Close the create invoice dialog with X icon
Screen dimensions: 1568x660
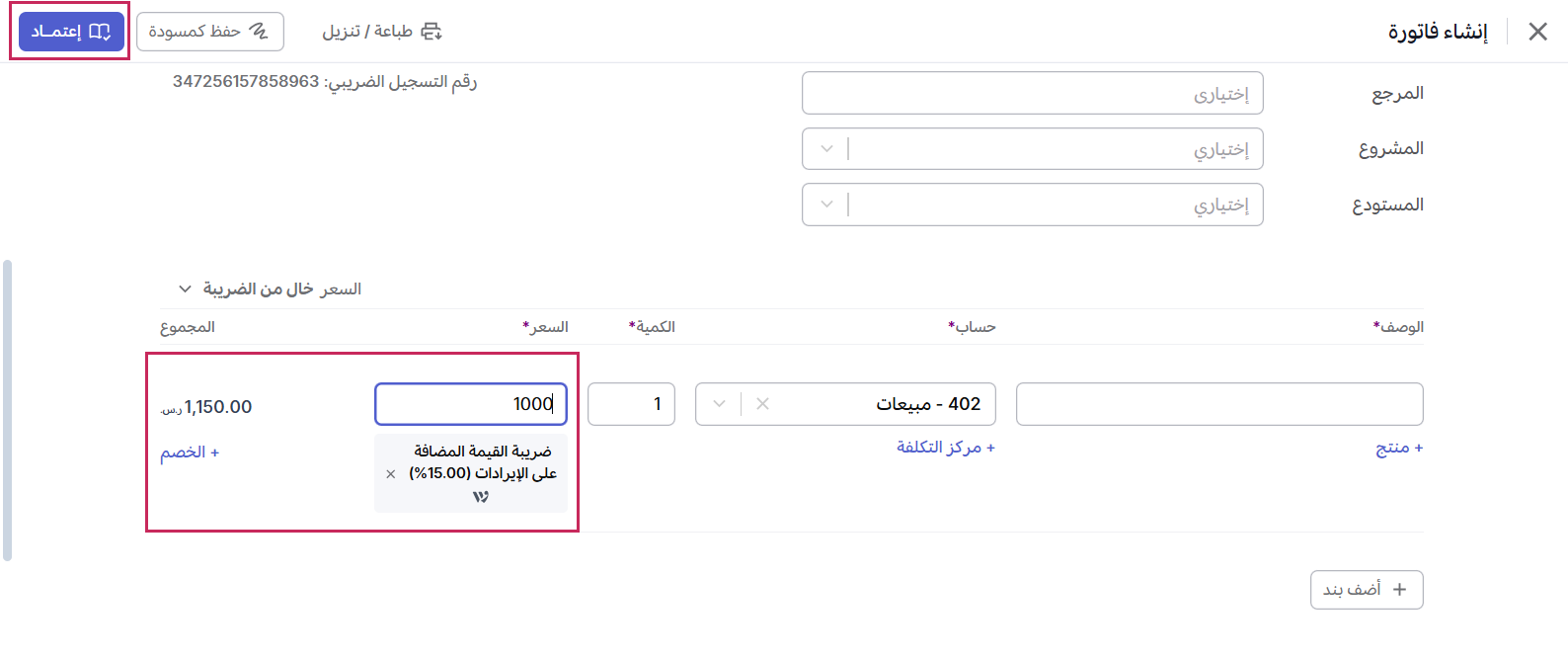tap(1537, 32)
